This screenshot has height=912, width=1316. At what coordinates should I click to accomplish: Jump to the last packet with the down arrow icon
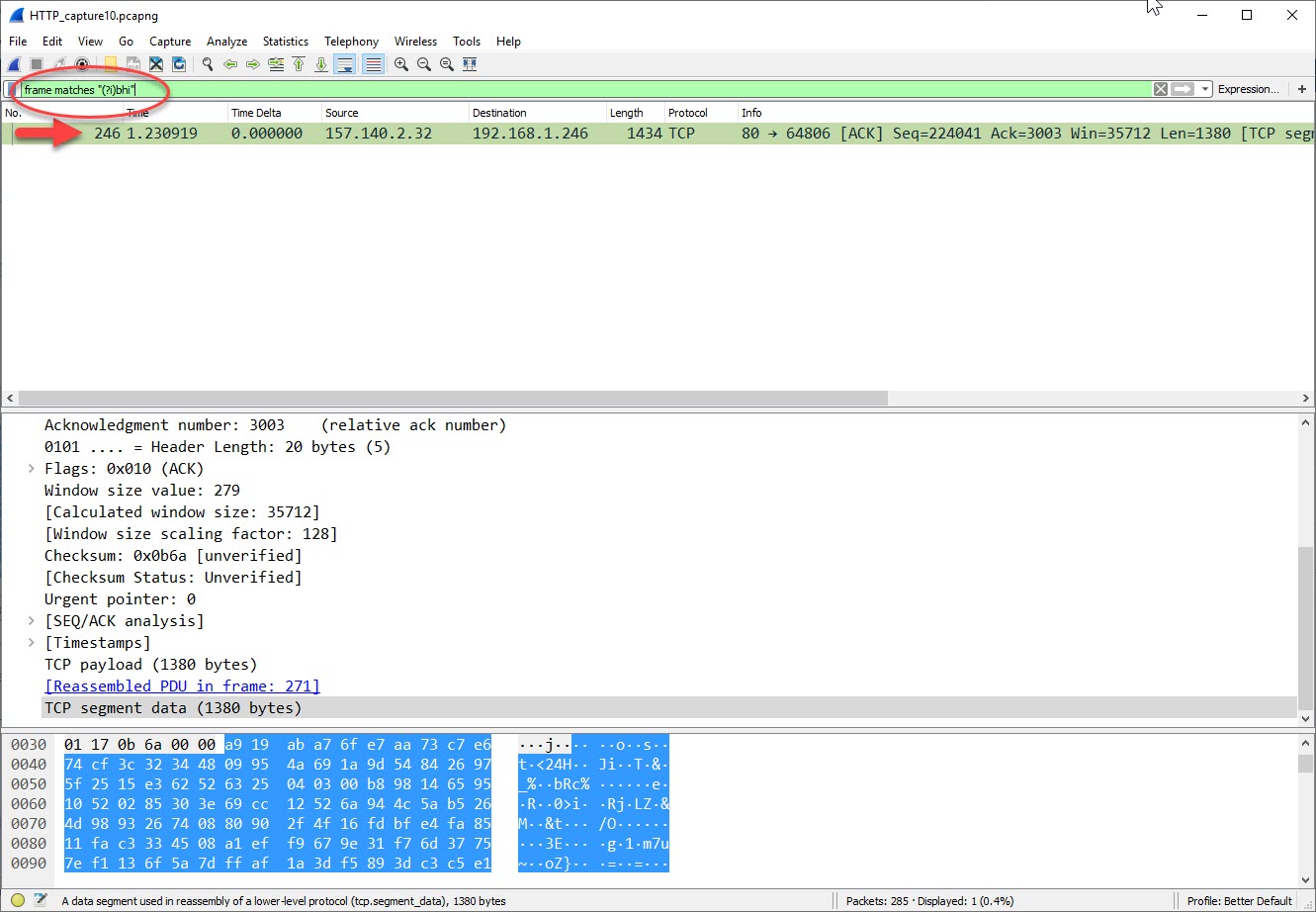pyautogui.click(x=321, y=64)
